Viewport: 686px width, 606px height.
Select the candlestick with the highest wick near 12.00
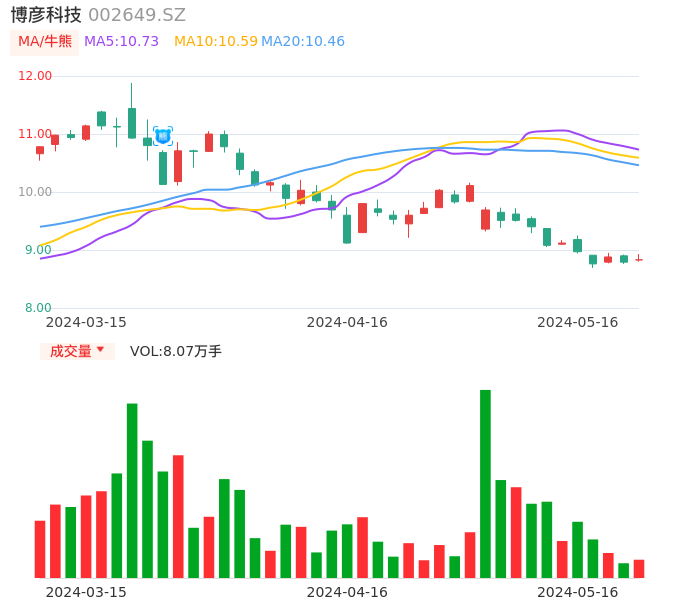click(x=132, y=111)
